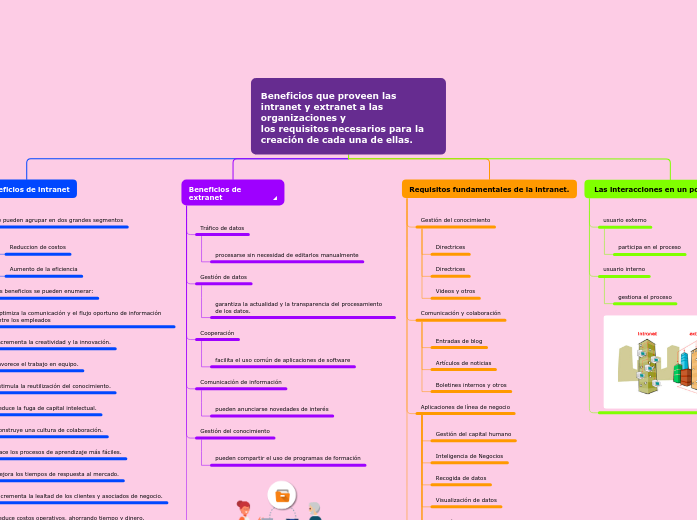
Task: Select the 'Beneficios de extranet' node
Action: tap(232, 193)
